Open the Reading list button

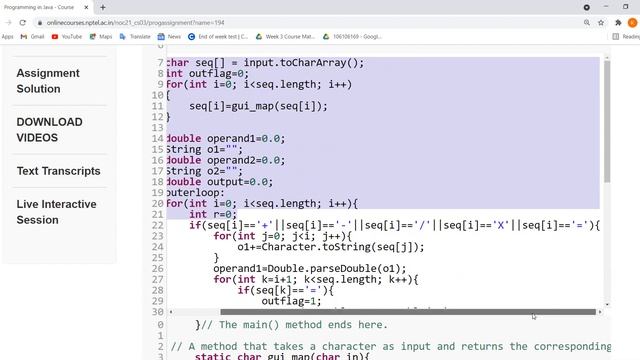click(626, 37)
